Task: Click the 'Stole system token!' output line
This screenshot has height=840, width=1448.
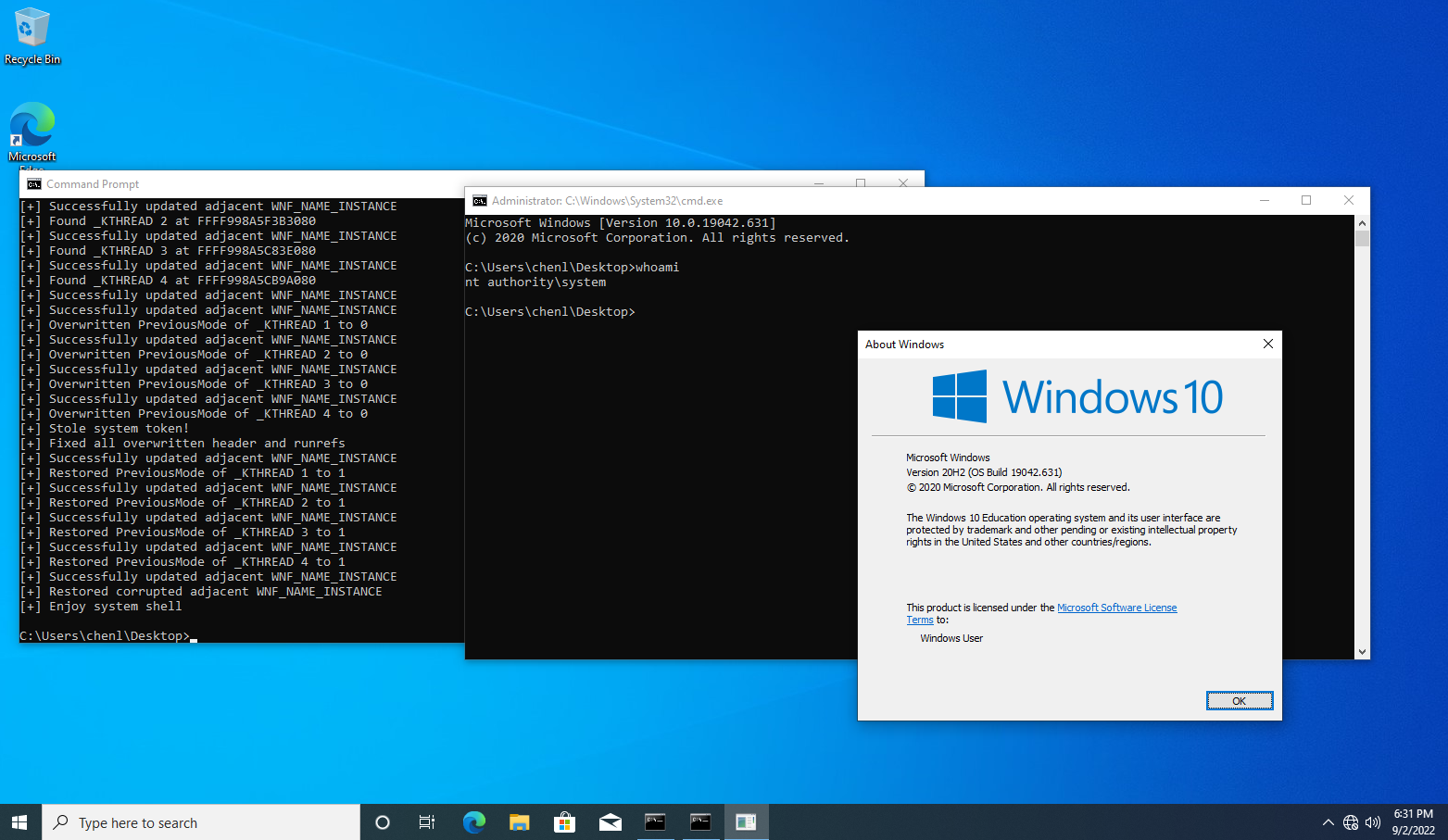Action: (x=105, y=429)
